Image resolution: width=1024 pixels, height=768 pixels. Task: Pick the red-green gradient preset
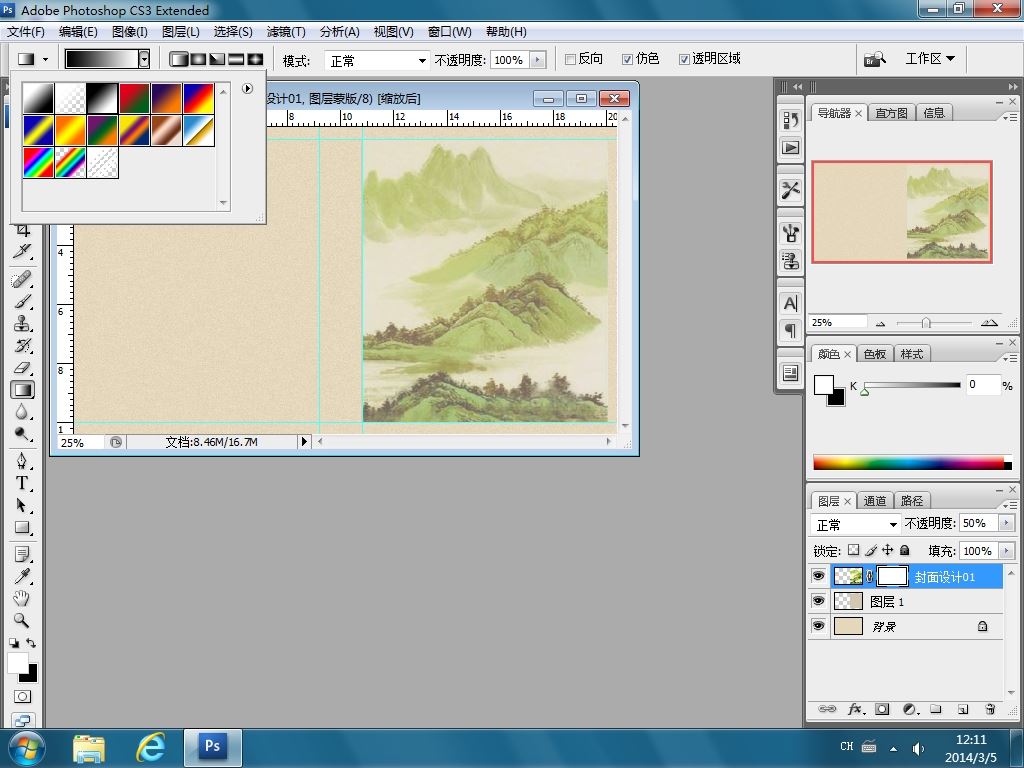click(135, 99)
